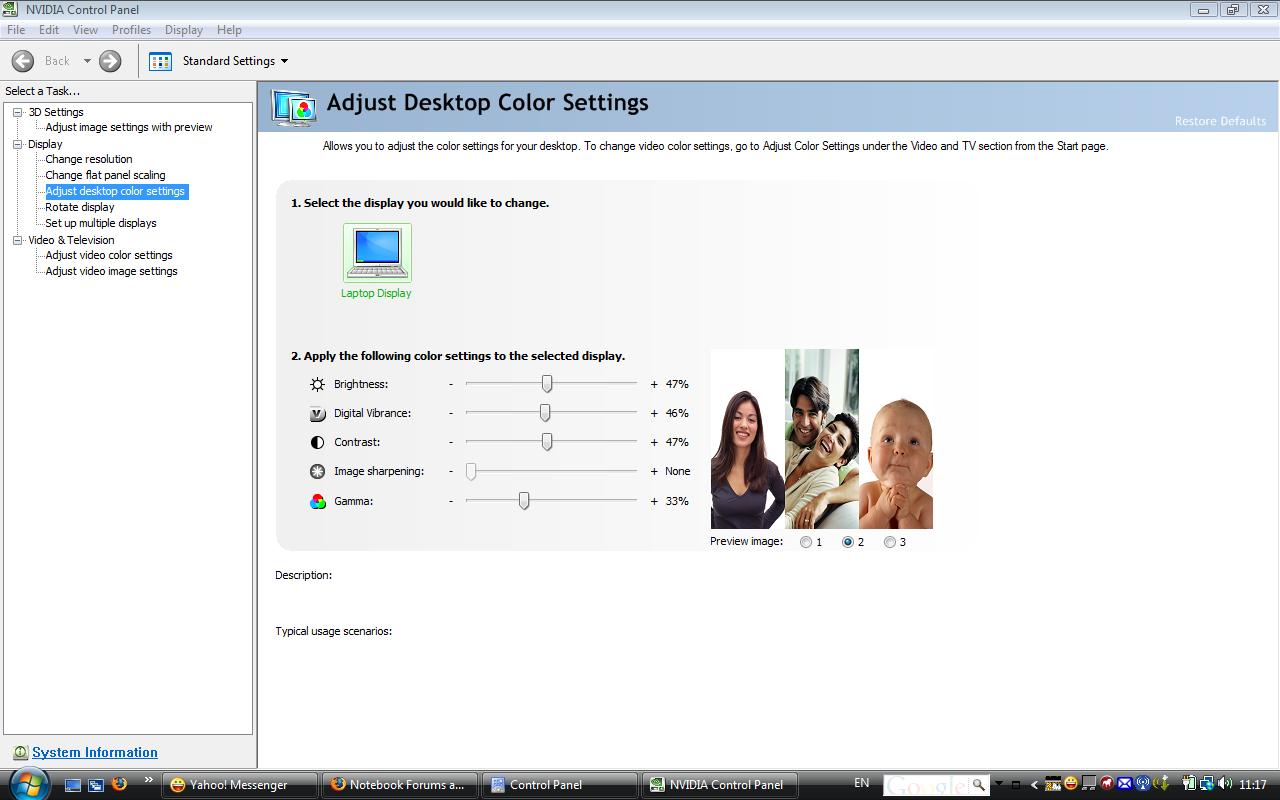Open the Standard Settings dropdown
Image resolution: width=1280 pixels, height=800 pixels.
click(284, 61)
